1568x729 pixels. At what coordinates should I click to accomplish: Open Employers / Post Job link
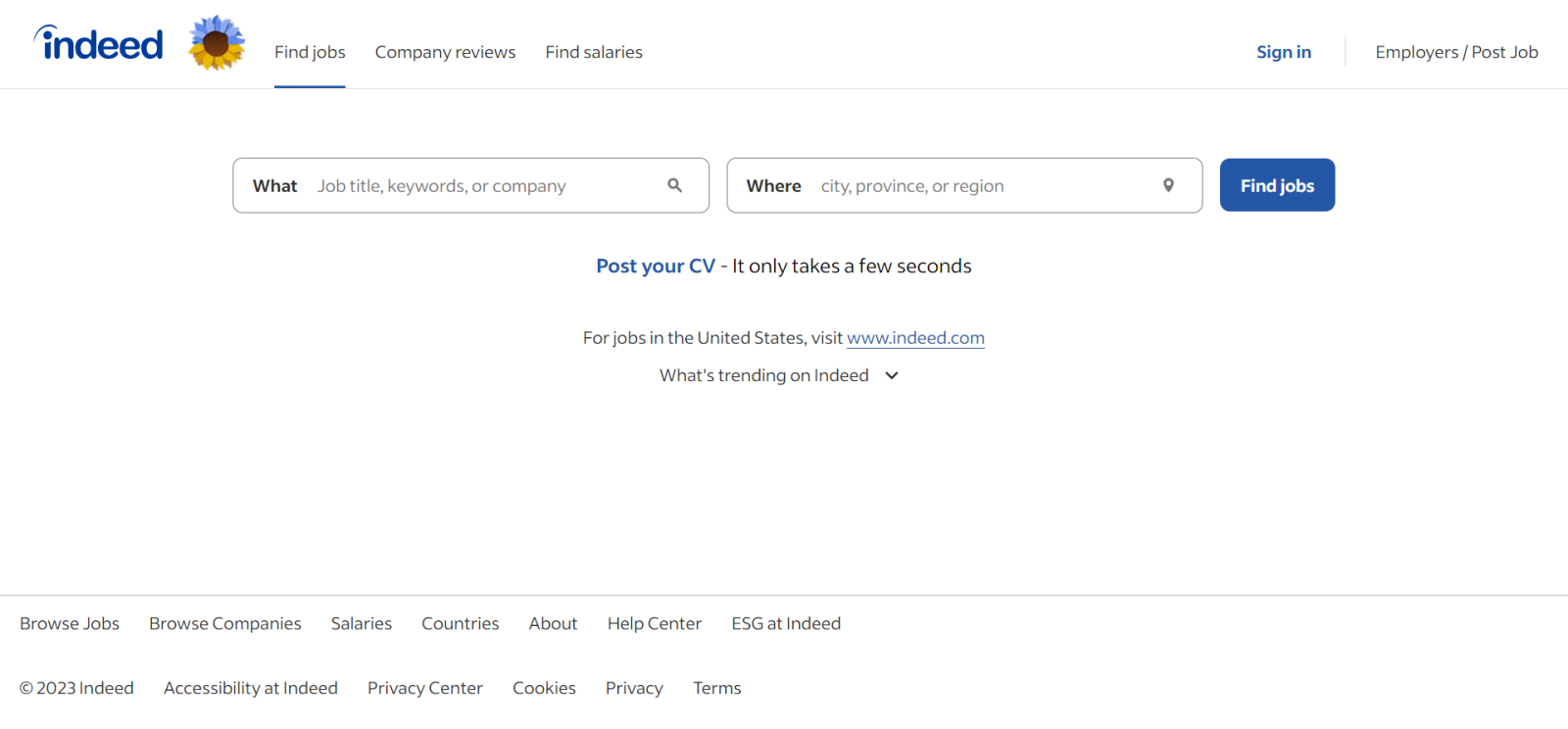point(1456,52)
